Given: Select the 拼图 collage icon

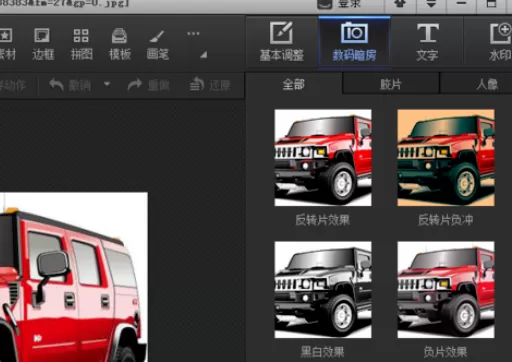Looking at the screenshot, I should [x=81, y=44].
